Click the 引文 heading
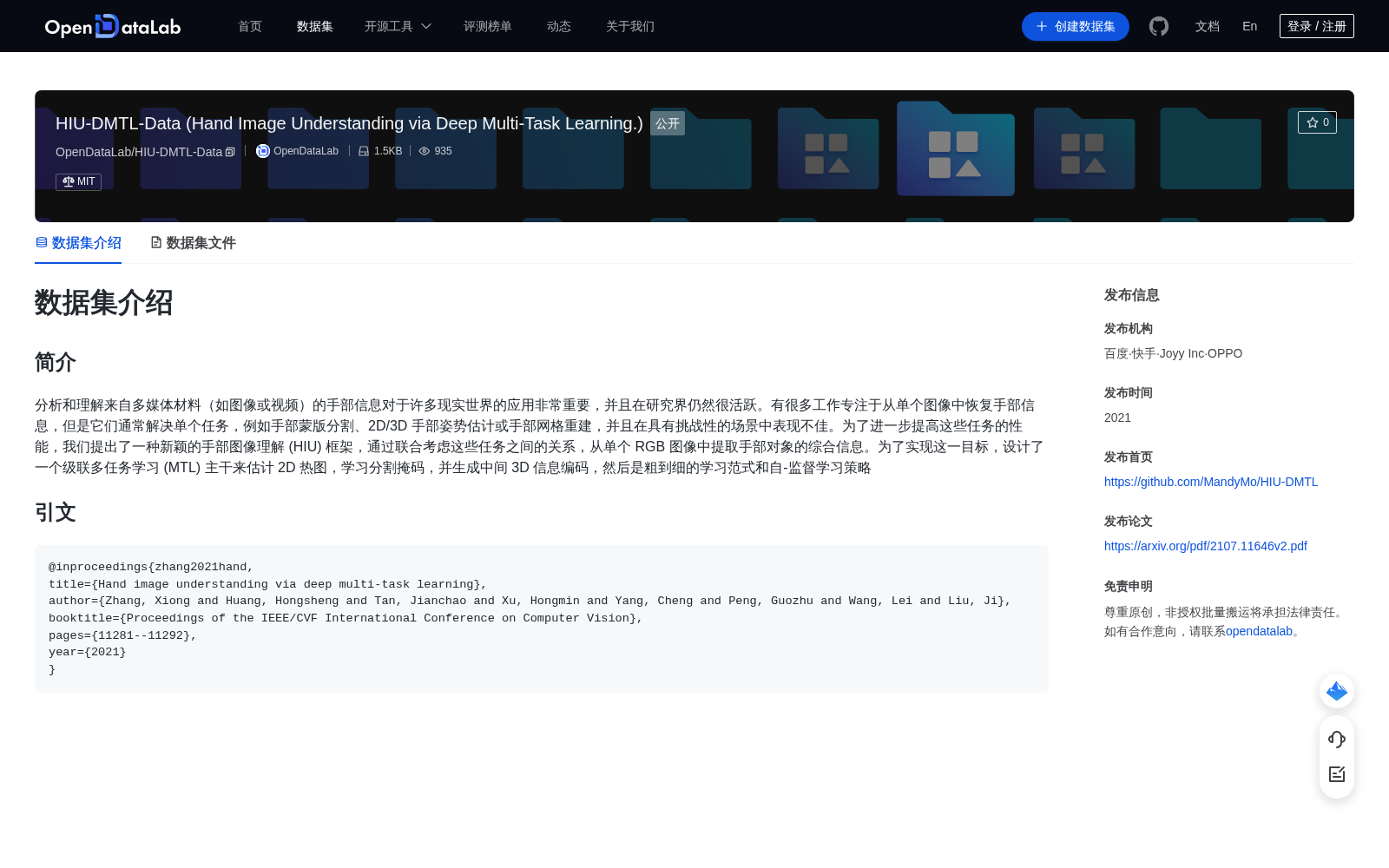Image resolution: width=1389 pixels, height=868 pixels. pos(56,512)
